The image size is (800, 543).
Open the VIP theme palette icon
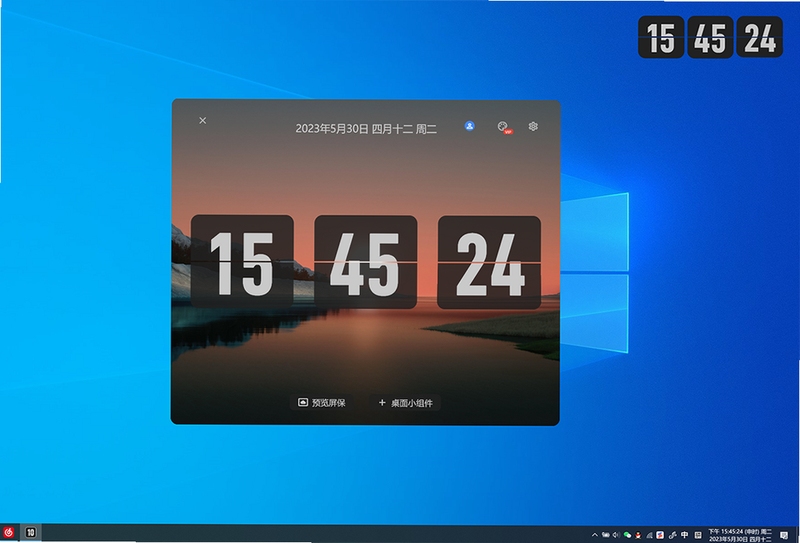tap(504, 127)
